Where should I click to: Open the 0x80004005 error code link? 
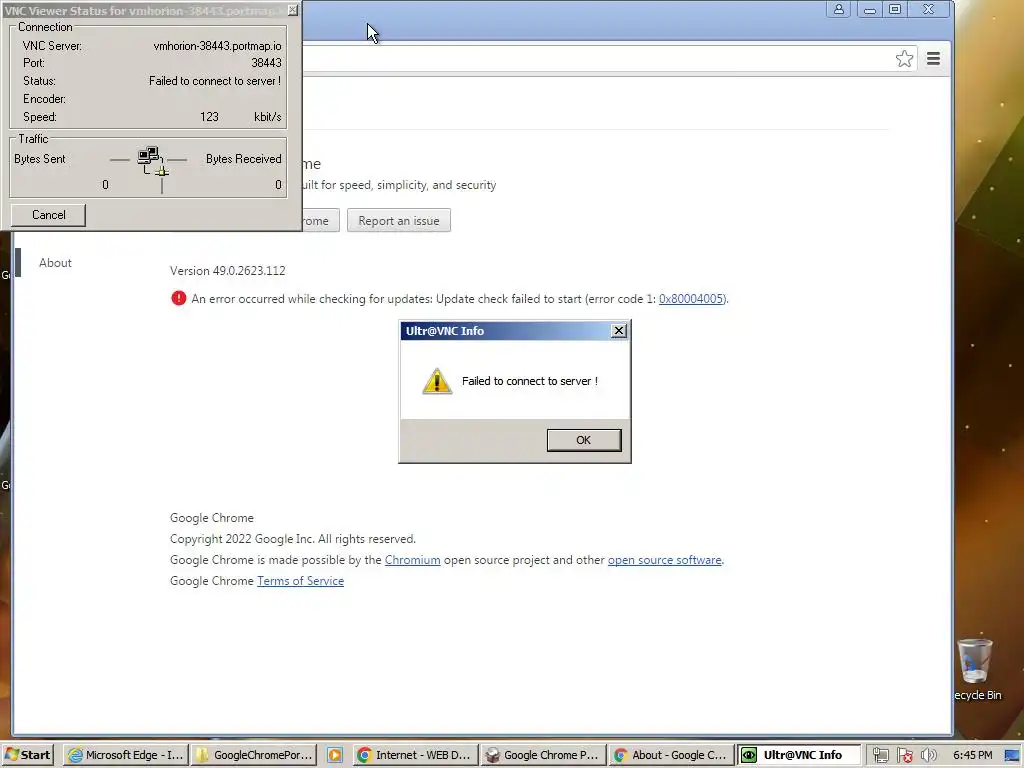click(691, 298)
